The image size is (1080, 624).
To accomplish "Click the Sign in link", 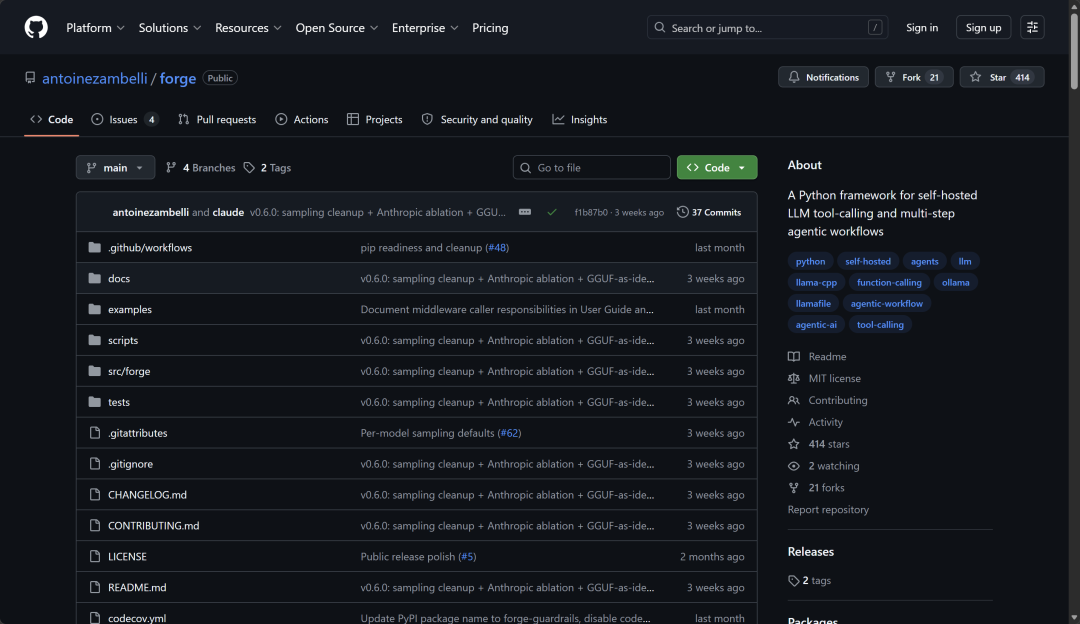I will coord(922,28).
